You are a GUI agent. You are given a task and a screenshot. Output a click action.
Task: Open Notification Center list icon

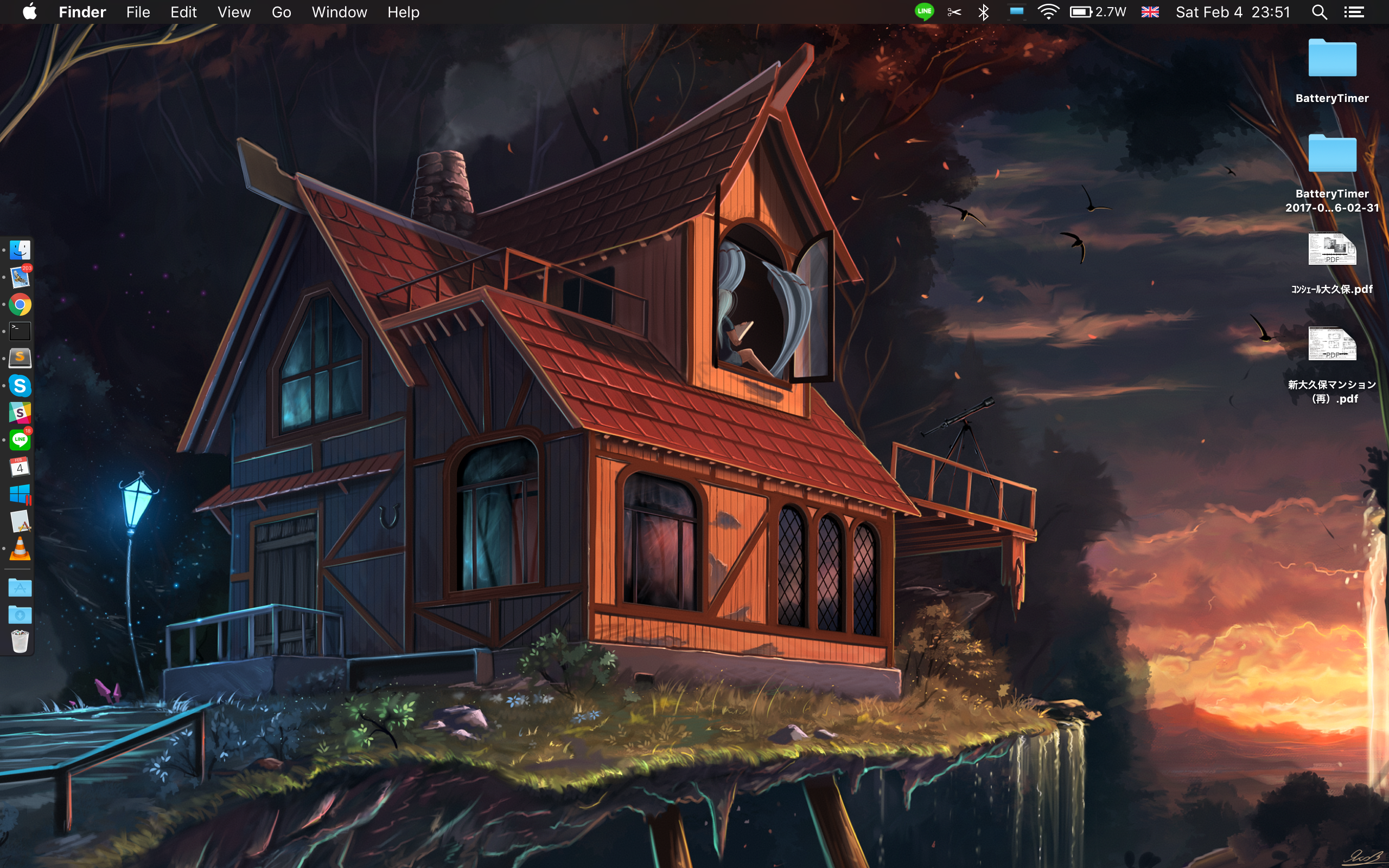click(1354, 12)
